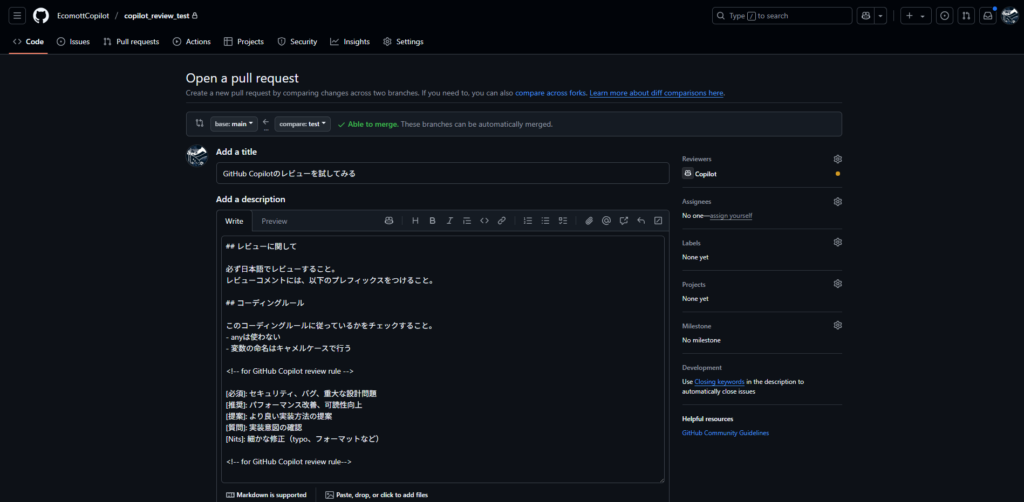The width and height of the screenshot is (1024, 502).
Task: Open the pull requests icon in header
Action: [x=966, y=16]
